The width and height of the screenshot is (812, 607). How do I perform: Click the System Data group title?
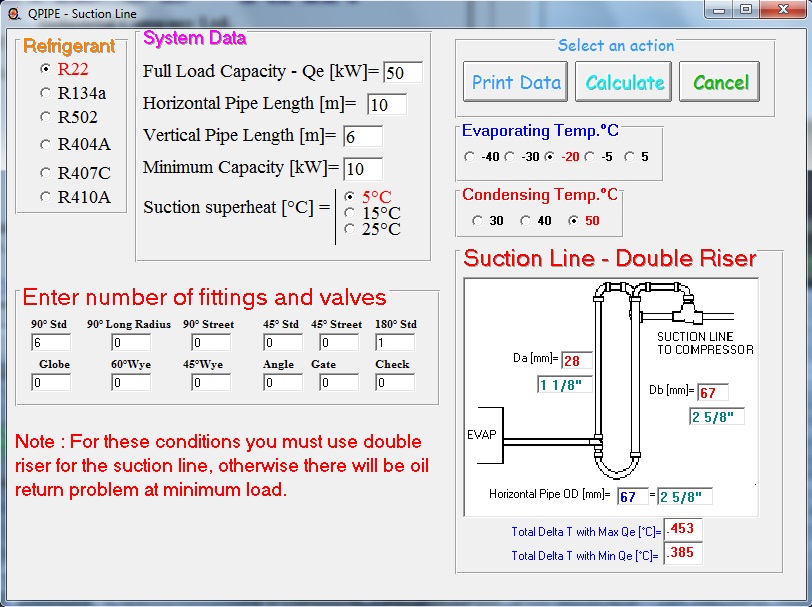(x=195, y=38)
